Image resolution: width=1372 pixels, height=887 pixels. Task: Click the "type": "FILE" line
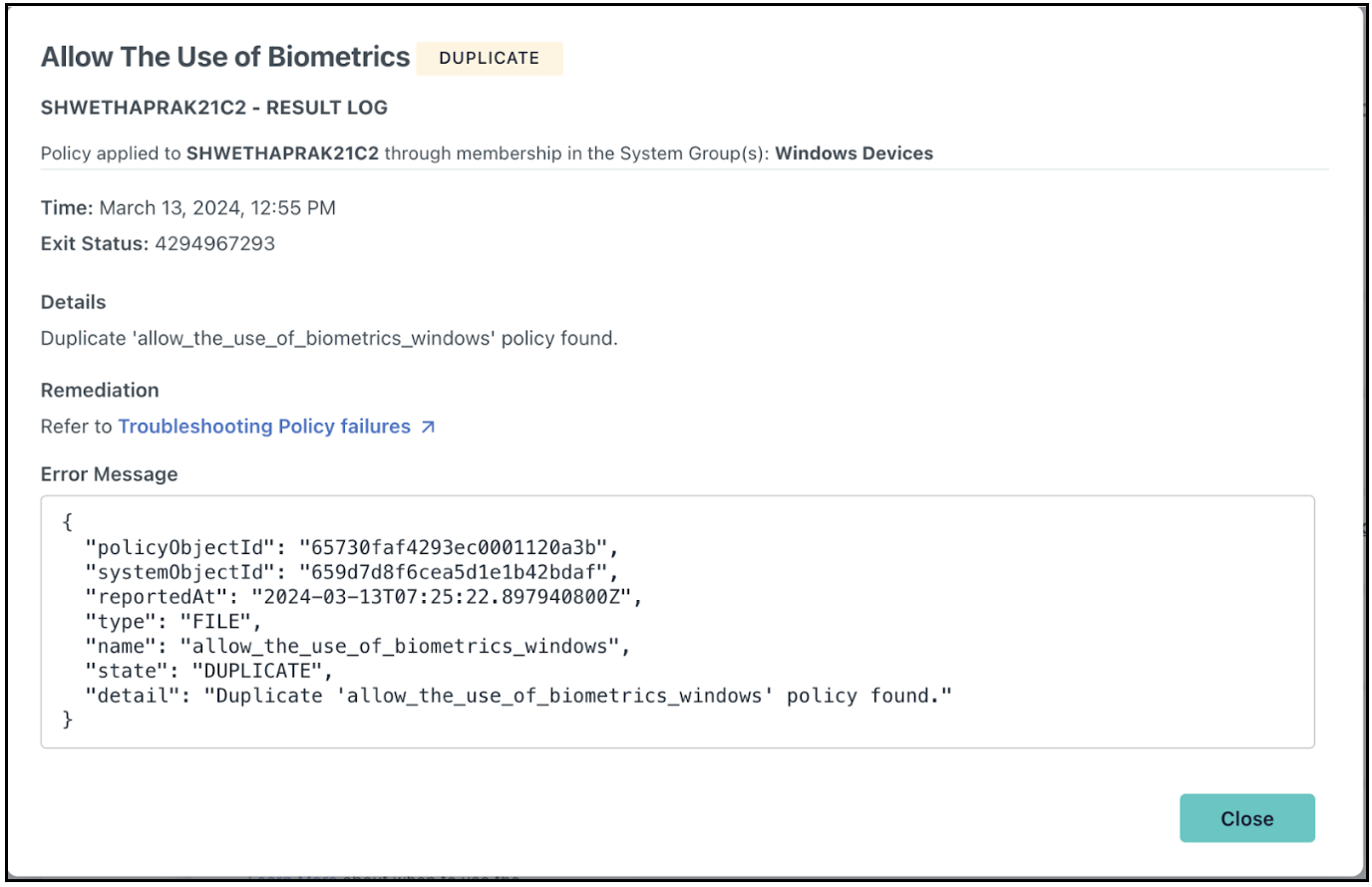tap(173, 622)
